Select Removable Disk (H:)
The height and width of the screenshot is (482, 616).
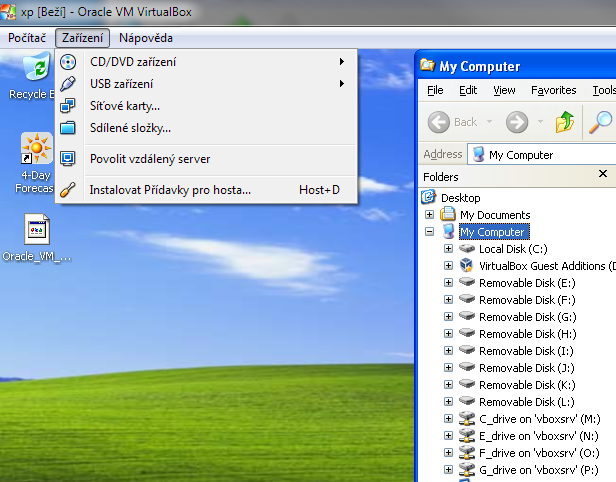coord(528,334)
